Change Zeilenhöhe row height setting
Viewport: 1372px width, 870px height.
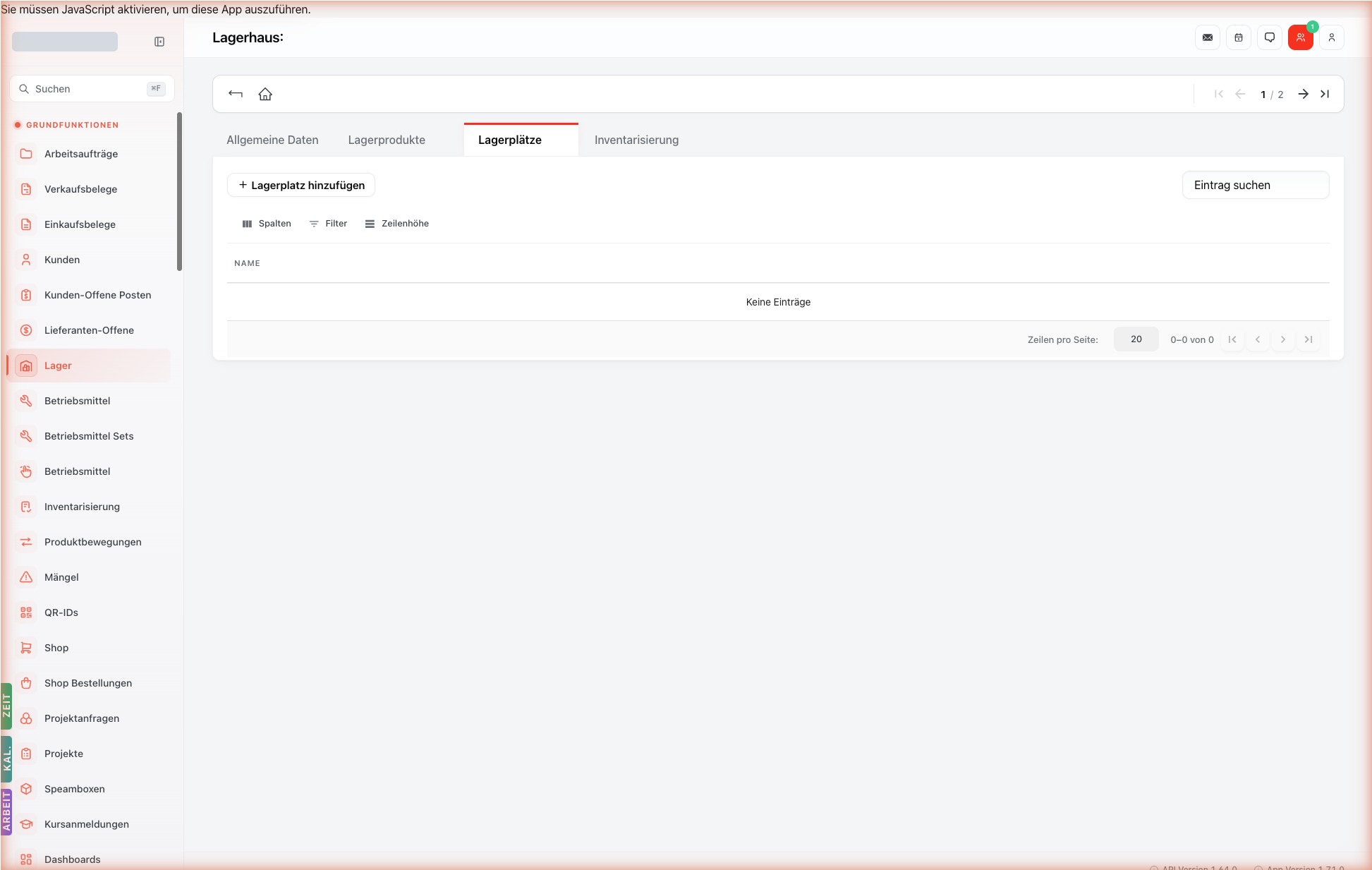click(397, 224)
